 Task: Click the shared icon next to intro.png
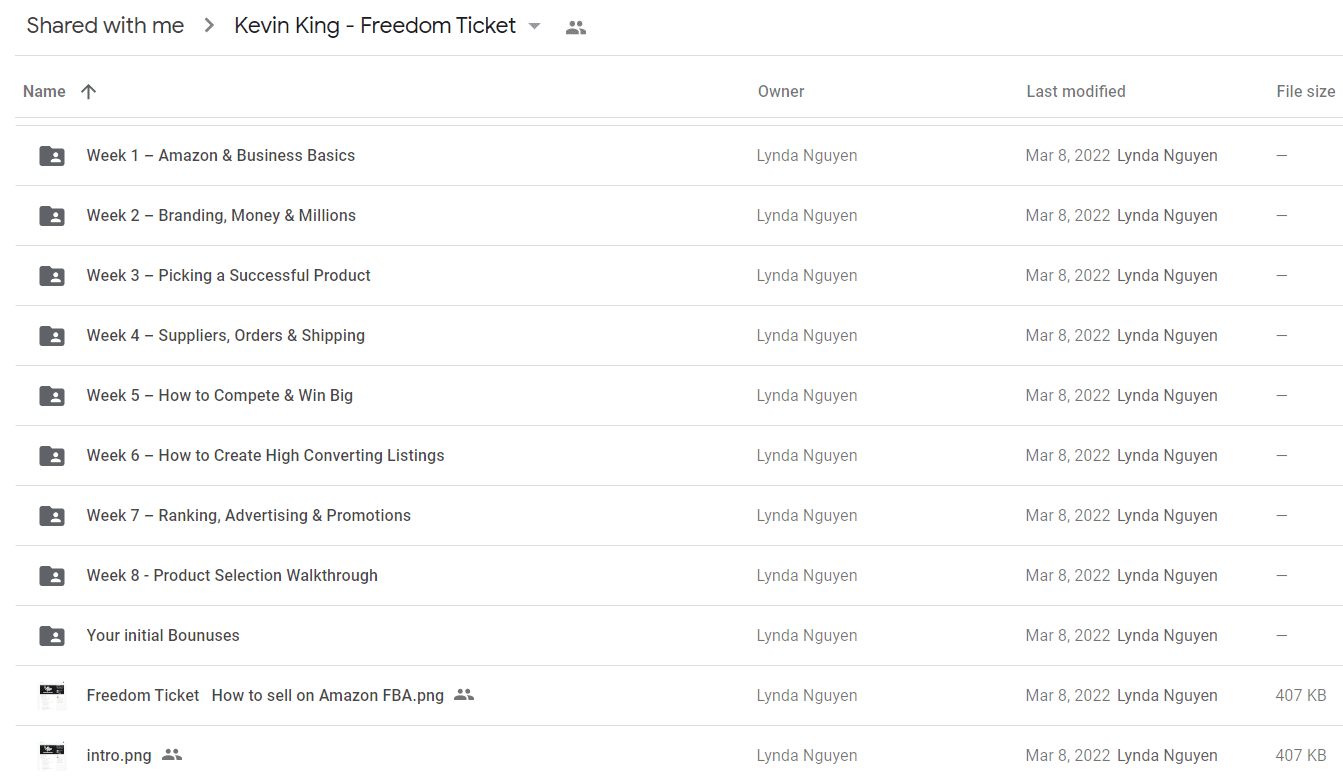pos(172,755)
